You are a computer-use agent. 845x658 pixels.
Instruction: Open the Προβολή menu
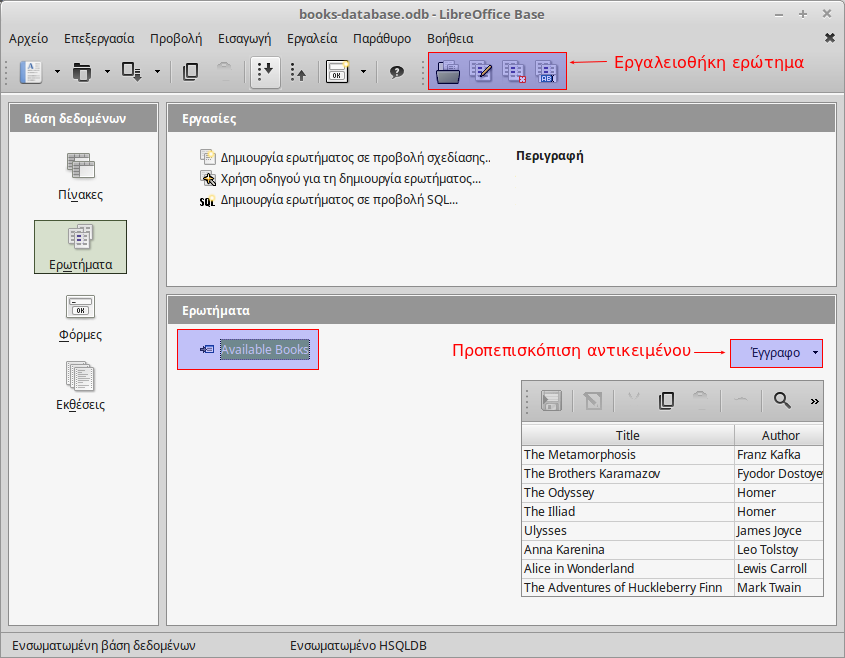176,39
